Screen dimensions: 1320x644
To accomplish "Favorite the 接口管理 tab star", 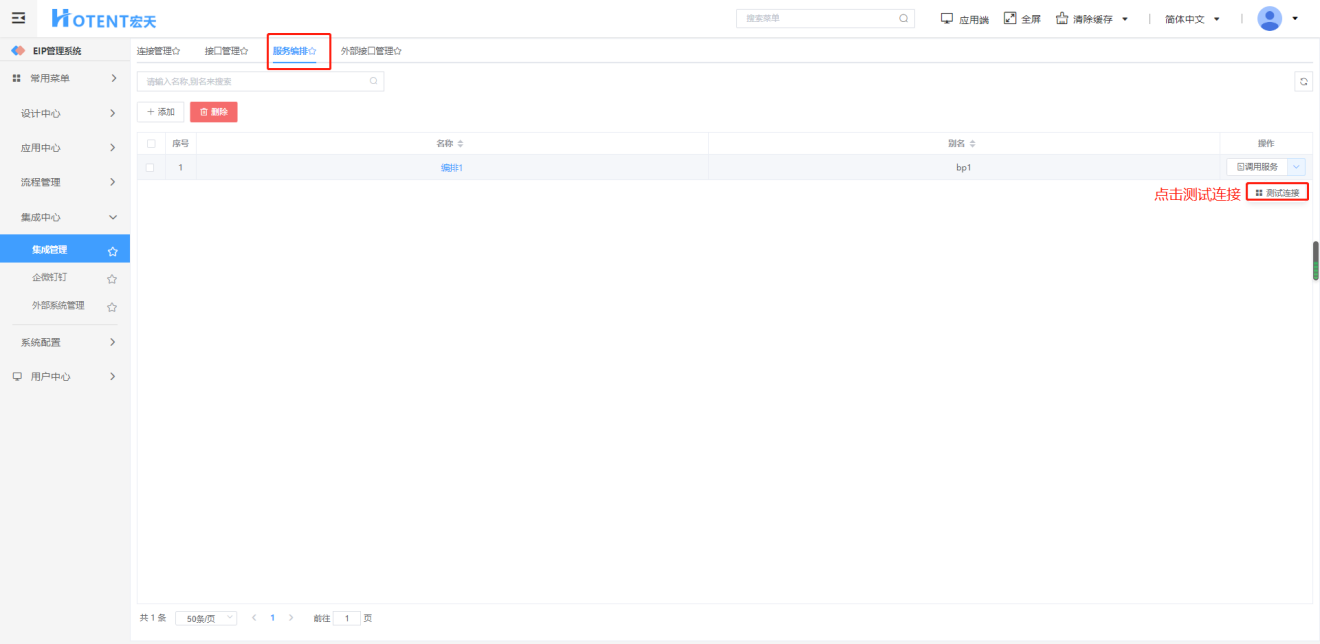I will [244, 51].
